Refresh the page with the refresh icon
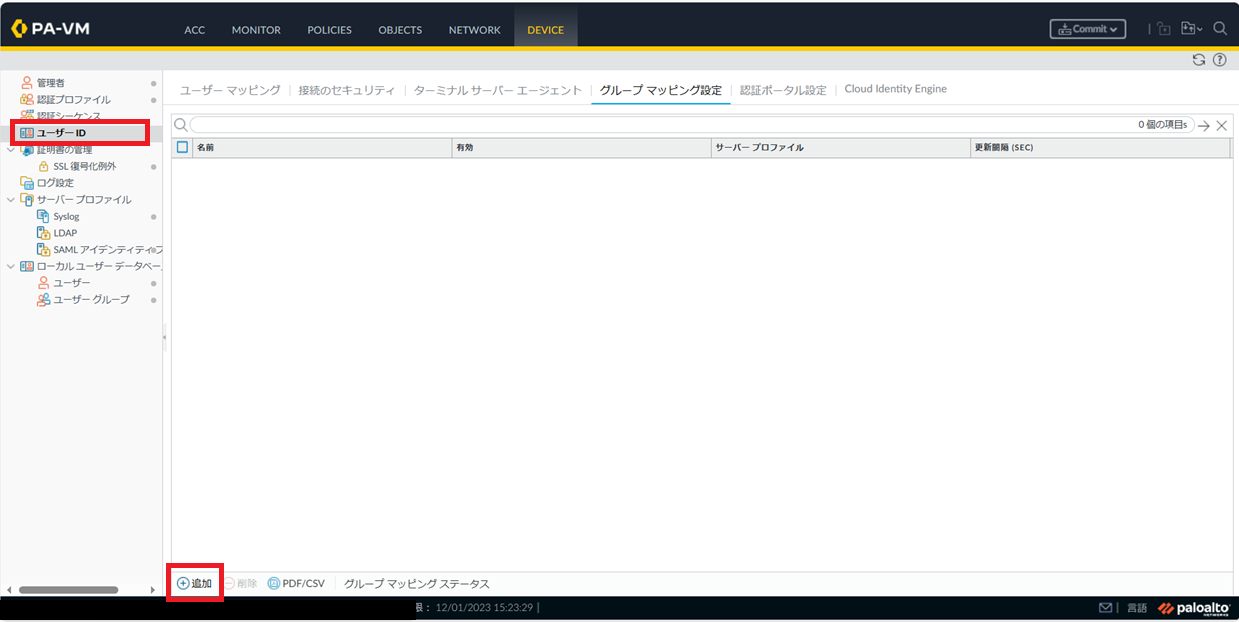Viewport: 1239px width, 622px height. 1199,60
